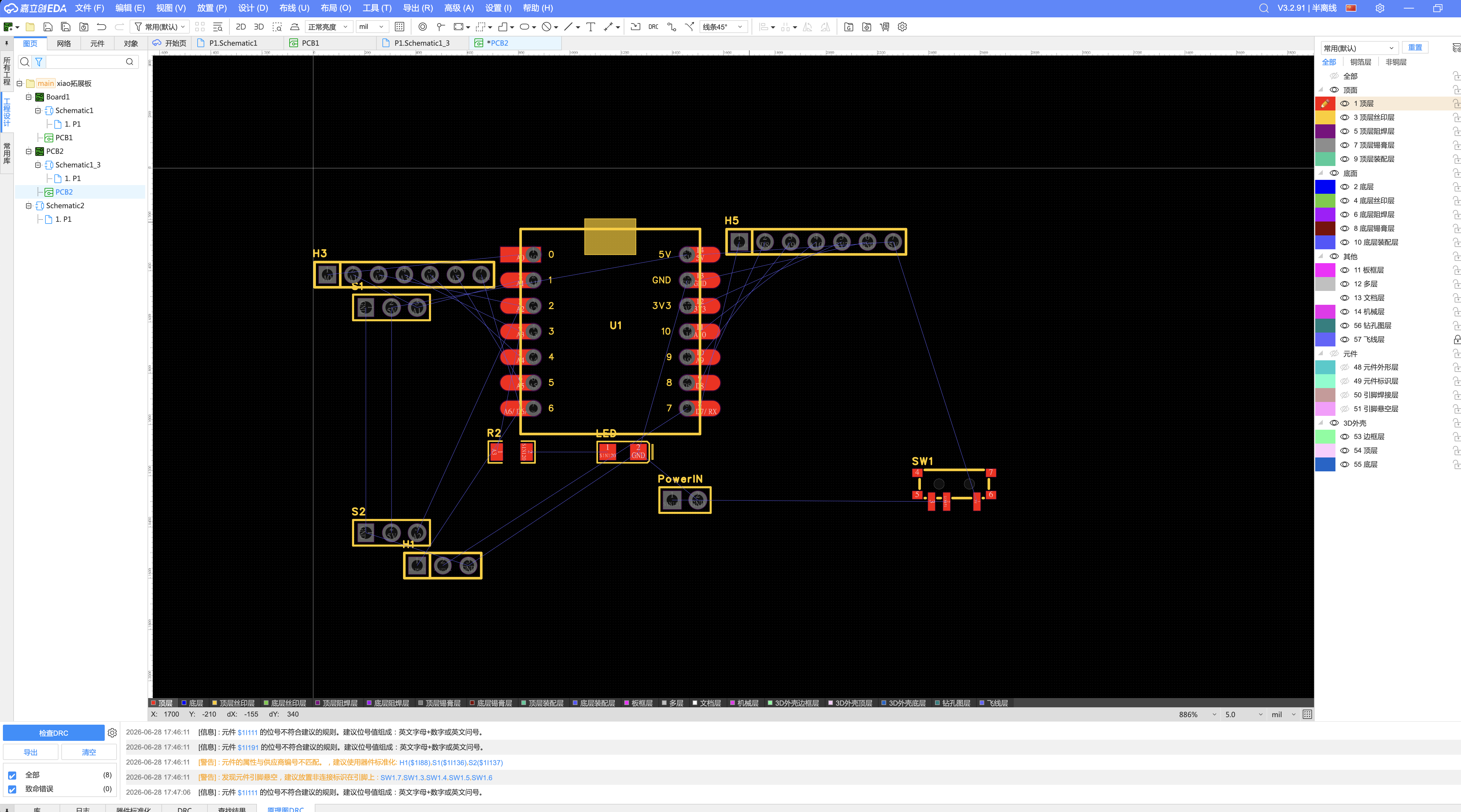Image resolution: width=1461 pixels, height=812 pixels.
Task: Collapse the 顶面 layer group
Action: (1321, 90)
